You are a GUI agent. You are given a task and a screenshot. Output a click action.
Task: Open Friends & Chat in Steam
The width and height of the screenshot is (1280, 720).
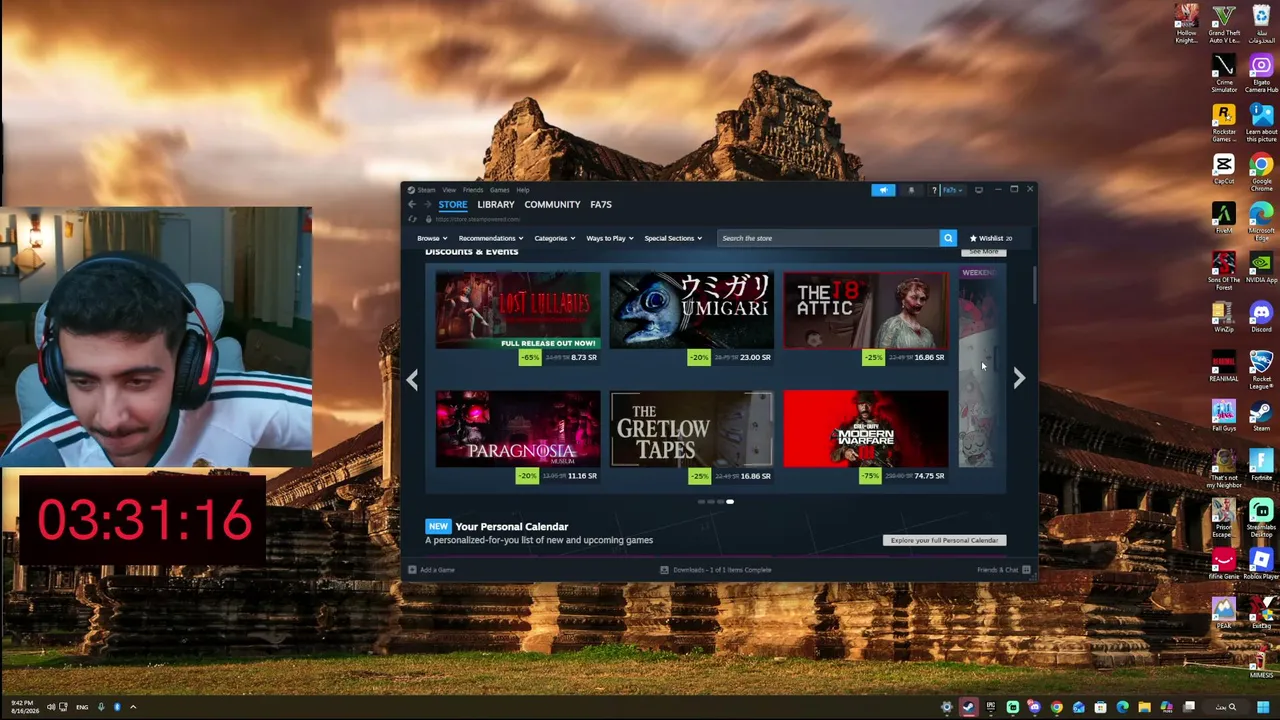coord(1004,570)
